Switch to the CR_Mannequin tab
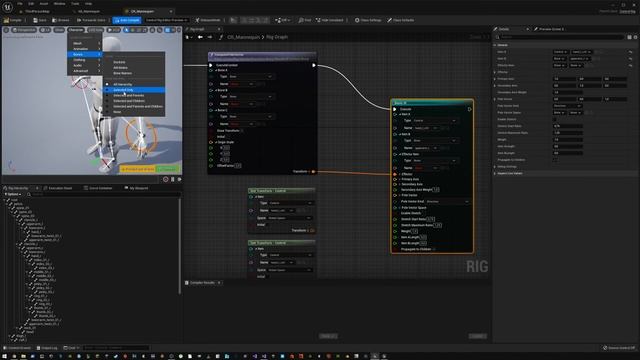Viewport: 640px width, 360px height. click(142, 11)
